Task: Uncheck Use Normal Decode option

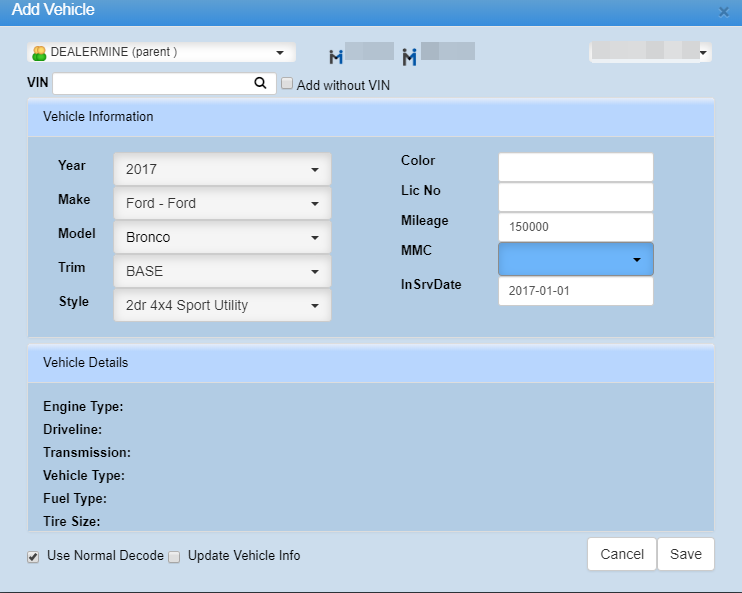Action: [33, 556]
